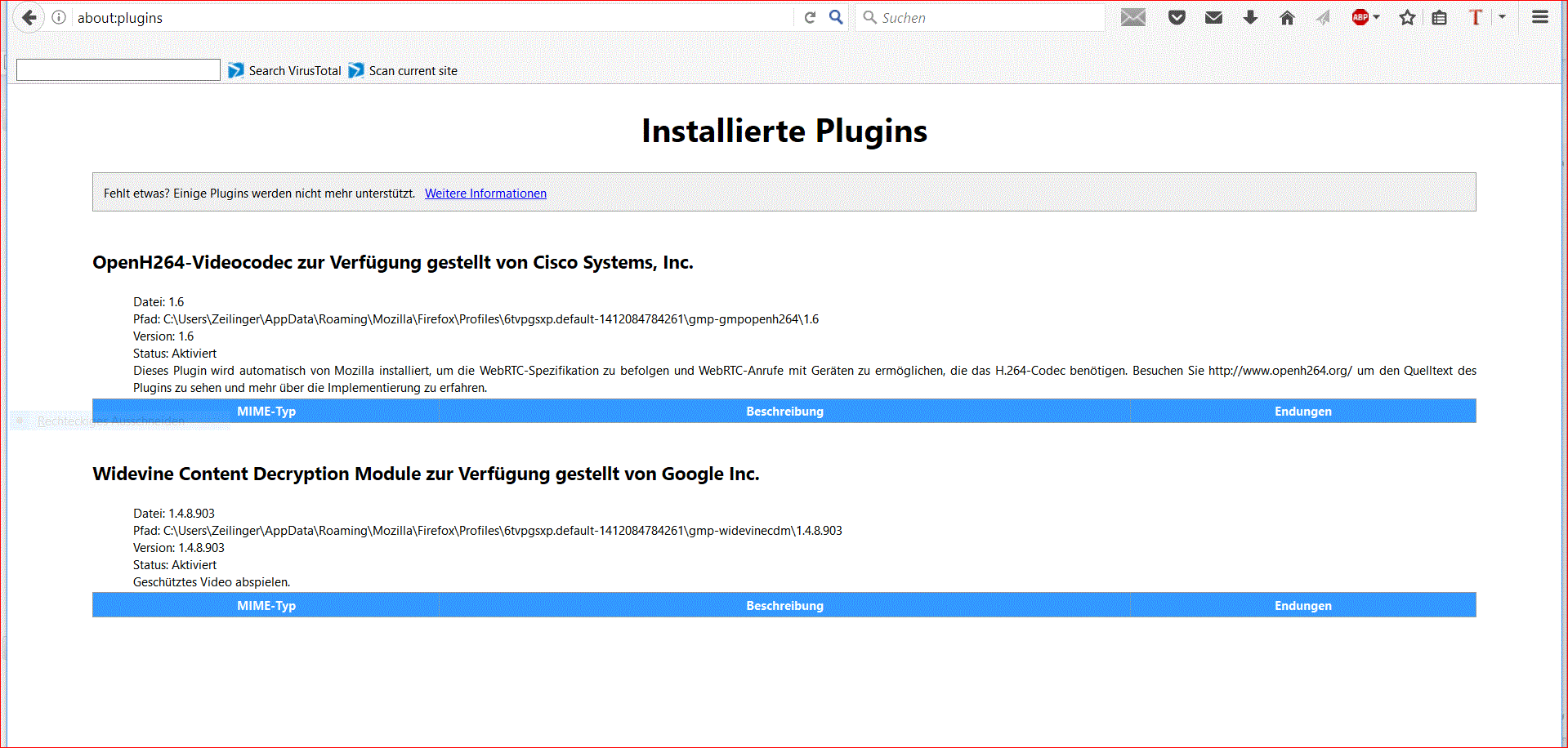Image resolution: width=1568 pixels, height=748 pixels.
Task: Click MIME-Typ header in the OpenH264 table
Action: coord(266,412)
